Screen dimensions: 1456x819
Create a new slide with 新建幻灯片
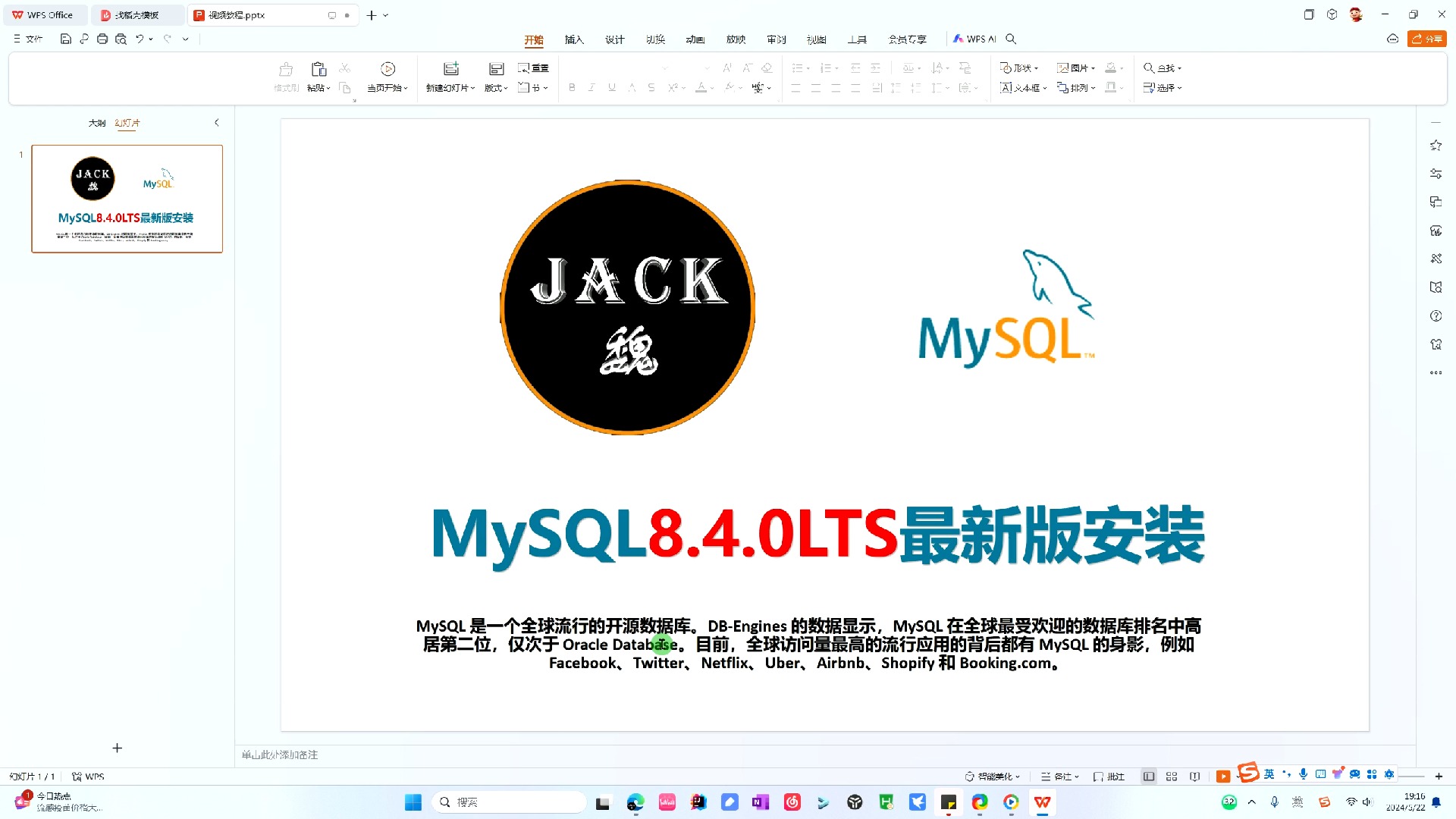pos(450,76)
